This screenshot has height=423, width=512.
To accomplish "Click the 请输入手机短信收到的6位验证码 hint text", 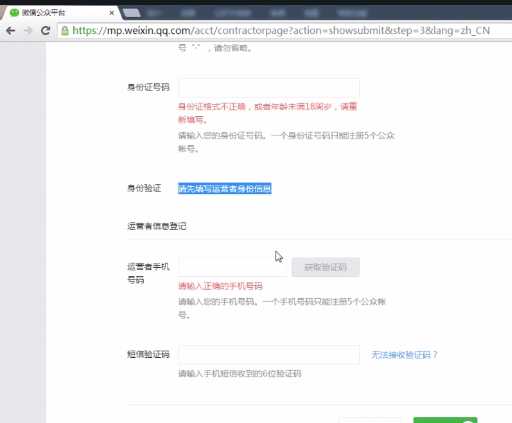I will [x=240, y=373].
